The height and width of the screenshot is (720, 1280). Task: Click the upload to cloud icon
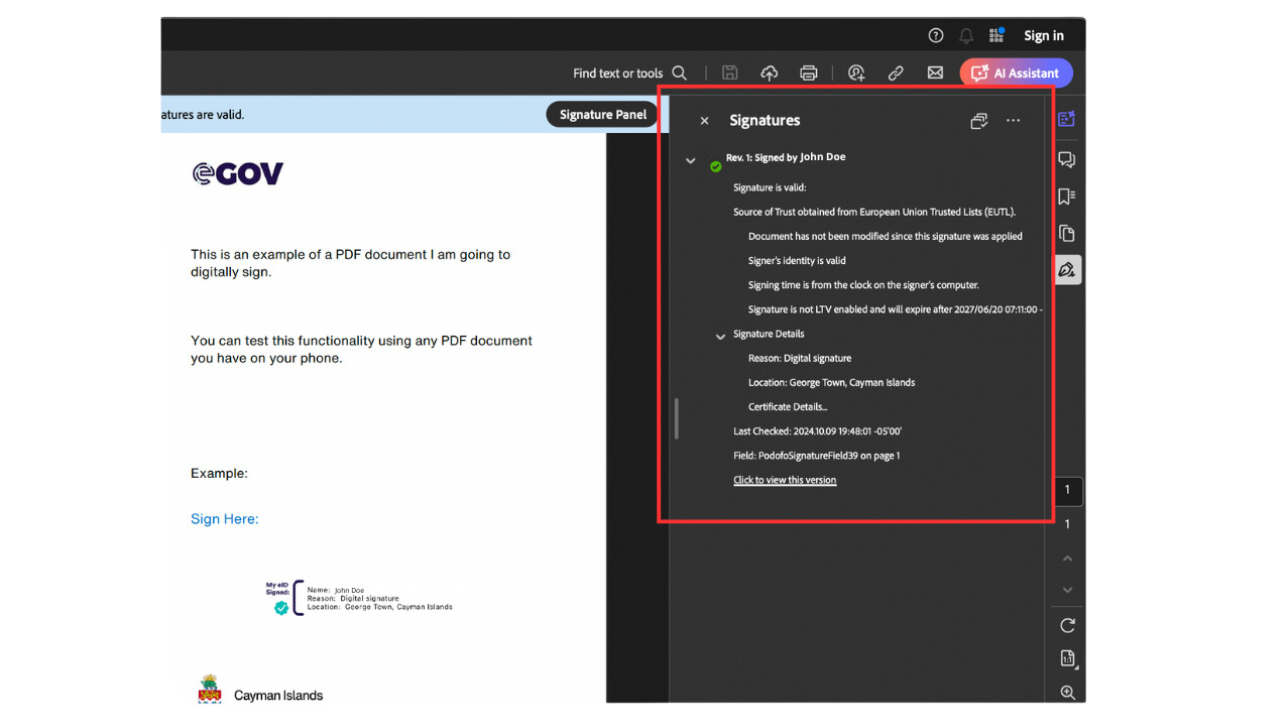tap(769, 73)
